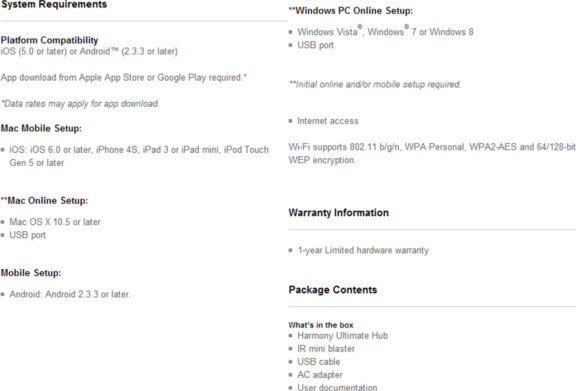576x391 pixels.
Task: Click the App Store download required note
Action: 124,78
